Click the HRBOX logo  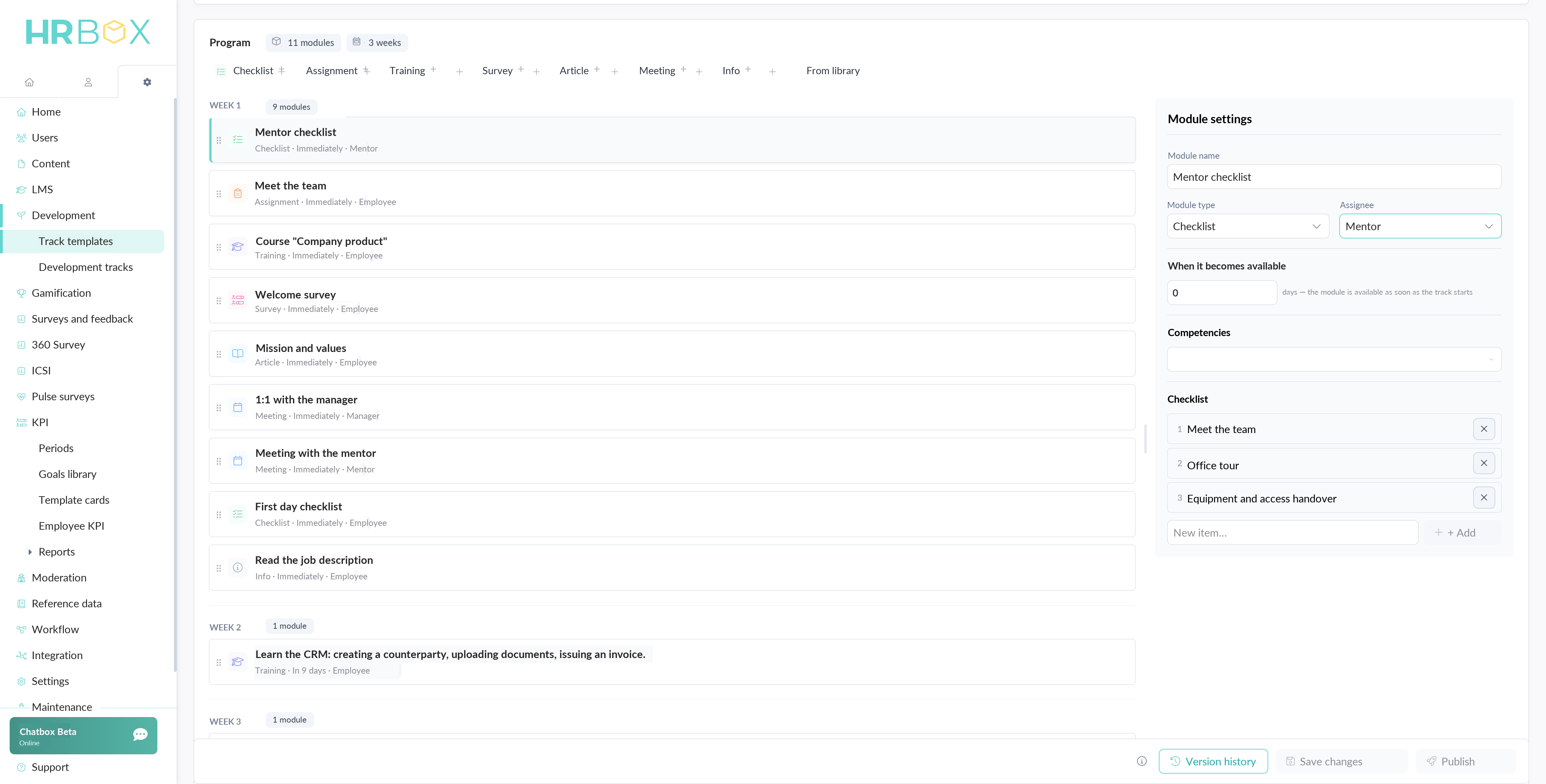[x=88, y=32]
